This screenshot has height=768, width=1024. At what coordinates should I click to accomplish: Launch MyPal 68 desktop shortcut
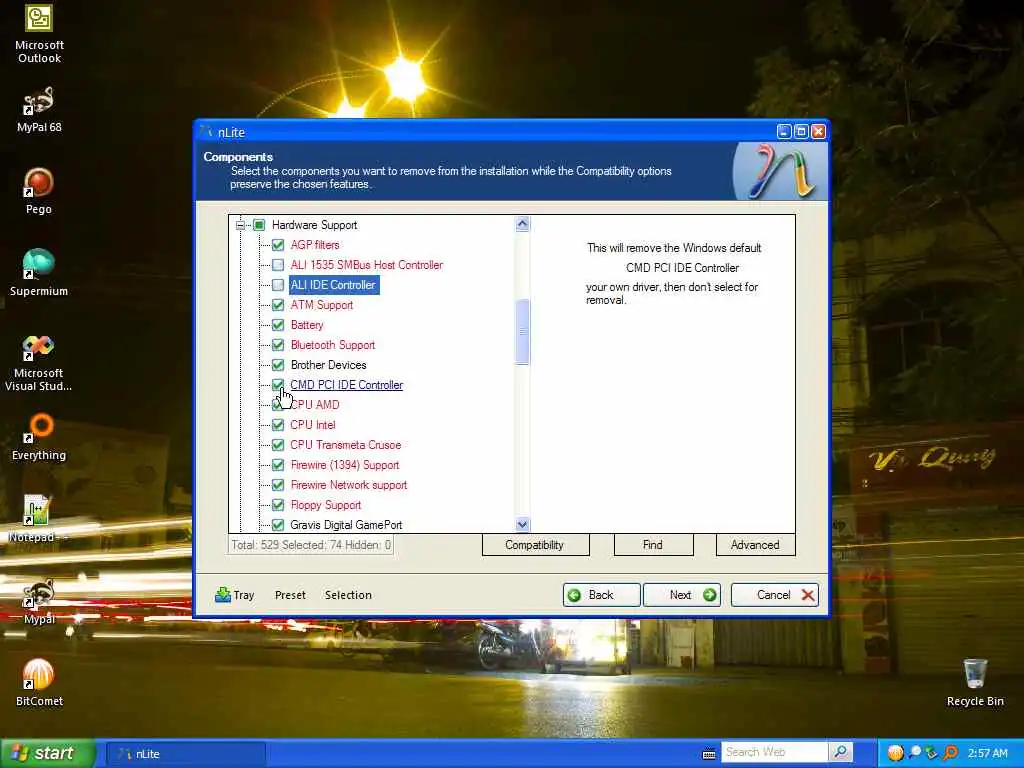[39, 109]
